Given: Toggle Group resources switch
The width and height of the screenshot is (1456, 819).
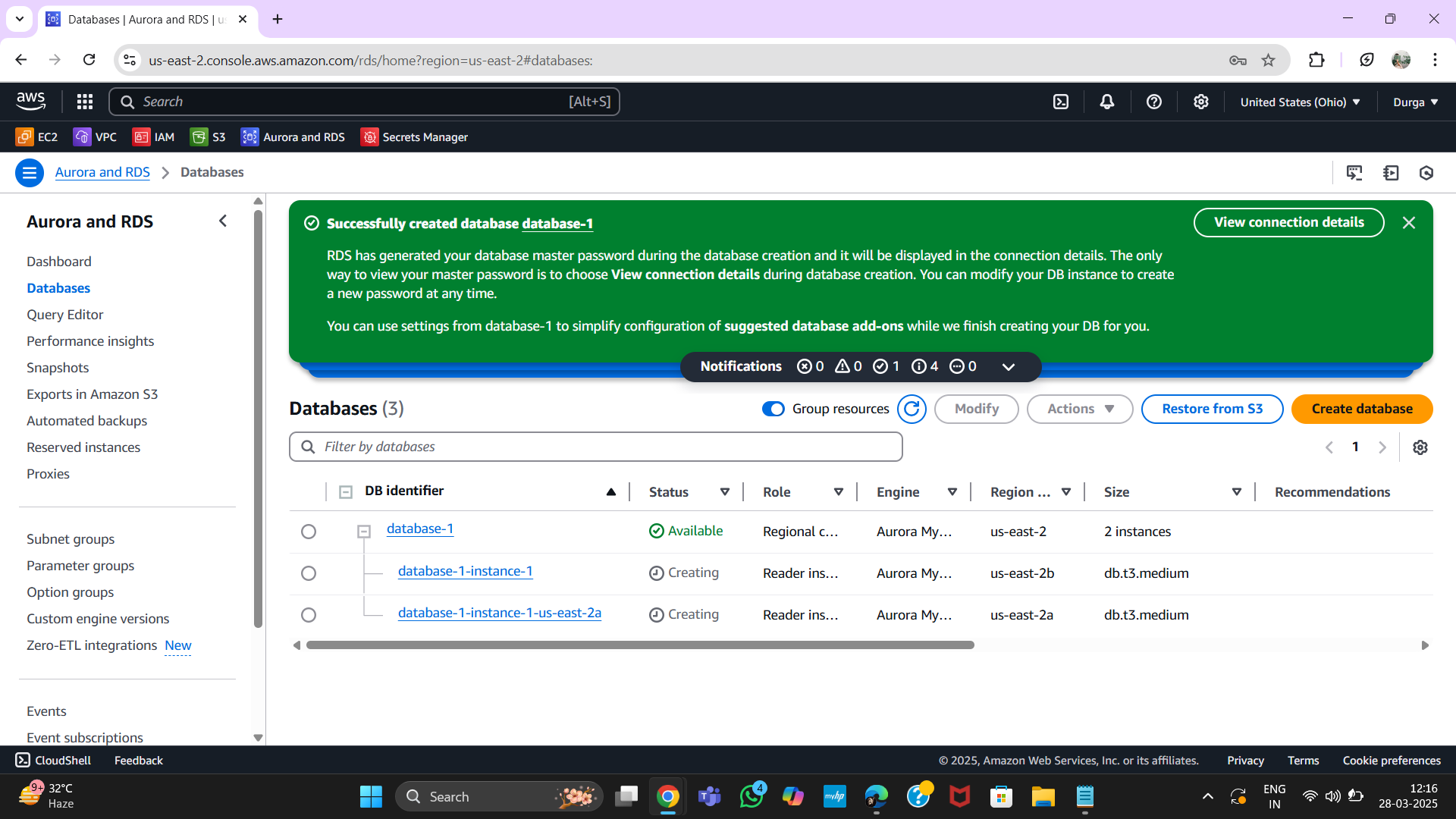Looking at the screenshot, I should (773, 409).
